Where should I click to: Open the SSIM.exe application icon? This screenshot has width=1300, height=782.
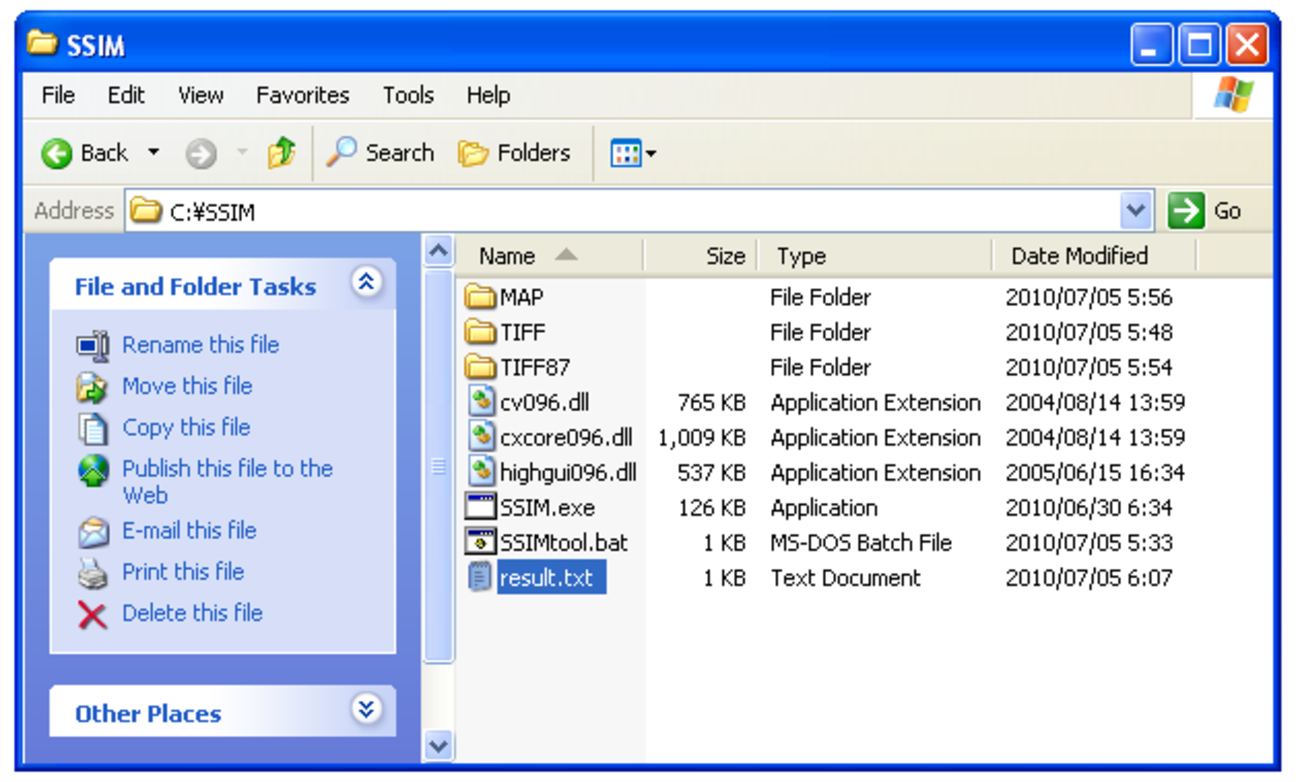tap(481, 507)
